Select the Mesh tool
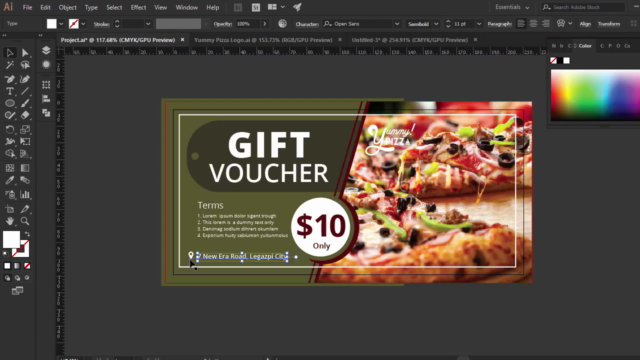Screen dimensions: 640x360 (10, 168)
